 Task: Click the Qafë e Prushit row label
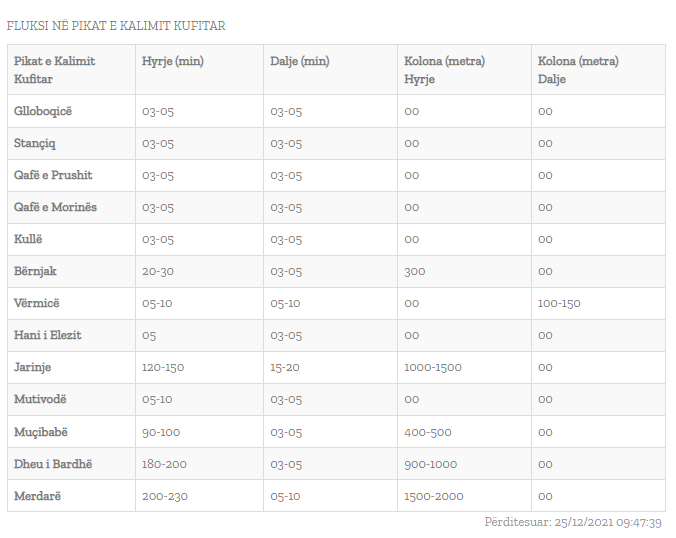[x=53, y=175]
